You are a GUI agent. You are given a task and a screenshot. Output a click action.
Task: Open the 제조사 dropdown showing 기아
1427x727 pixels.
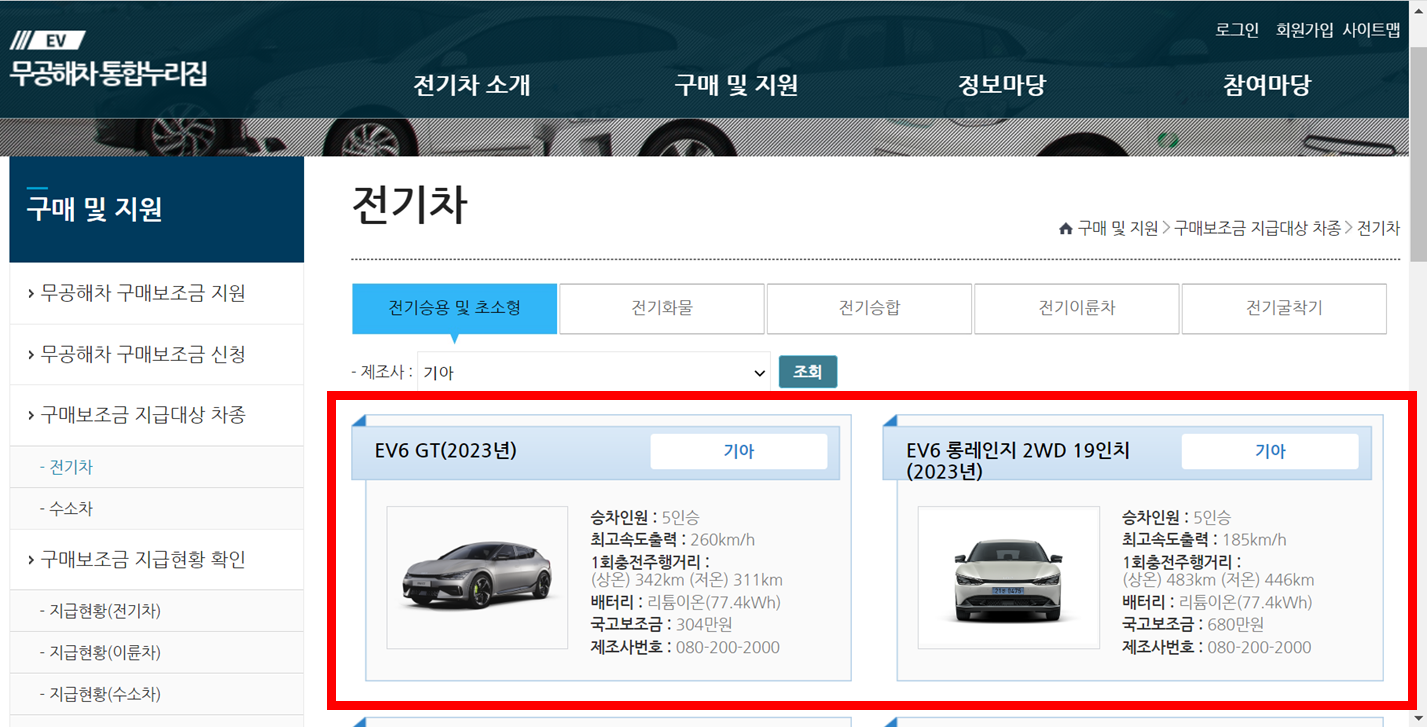pyautogui.click(x=594, y=372)
